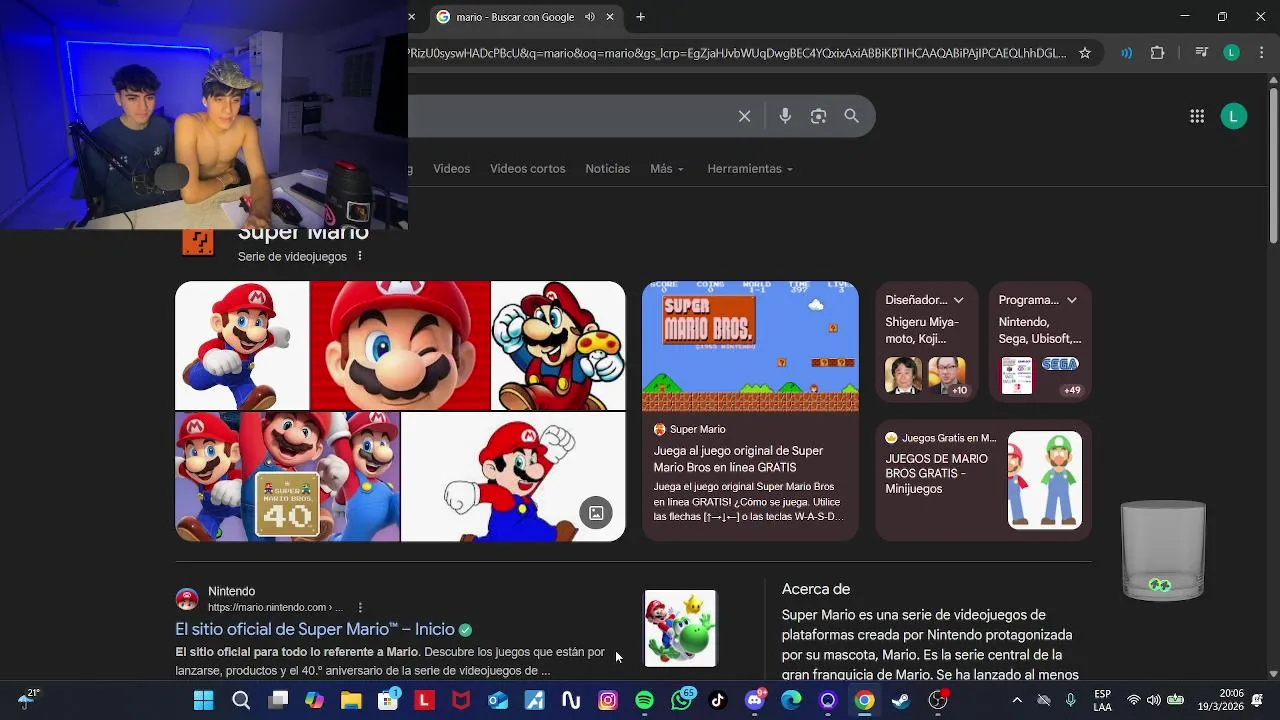1280x720 pixels.
Task: Click the "Serie de videojuegos" subtitle
Action: click(x=292, y=257)
